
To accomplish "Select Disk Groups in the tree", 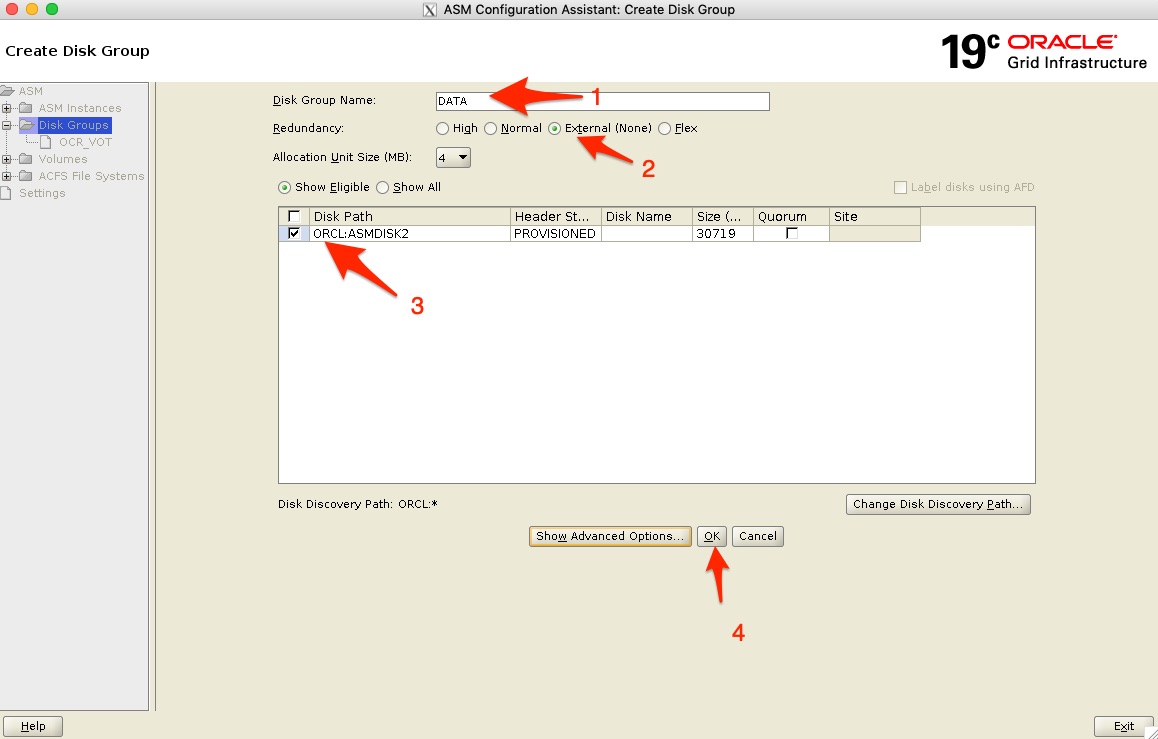I will click(74, 125).
